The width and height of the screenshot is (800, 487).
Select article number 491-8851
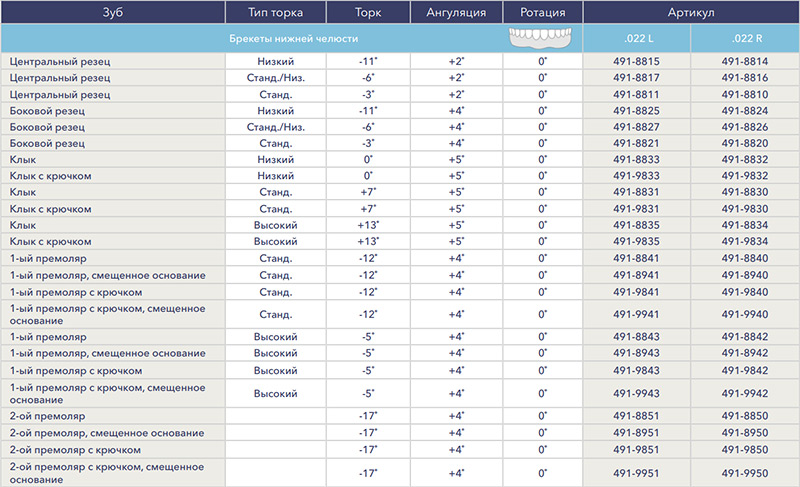(636, 416)
